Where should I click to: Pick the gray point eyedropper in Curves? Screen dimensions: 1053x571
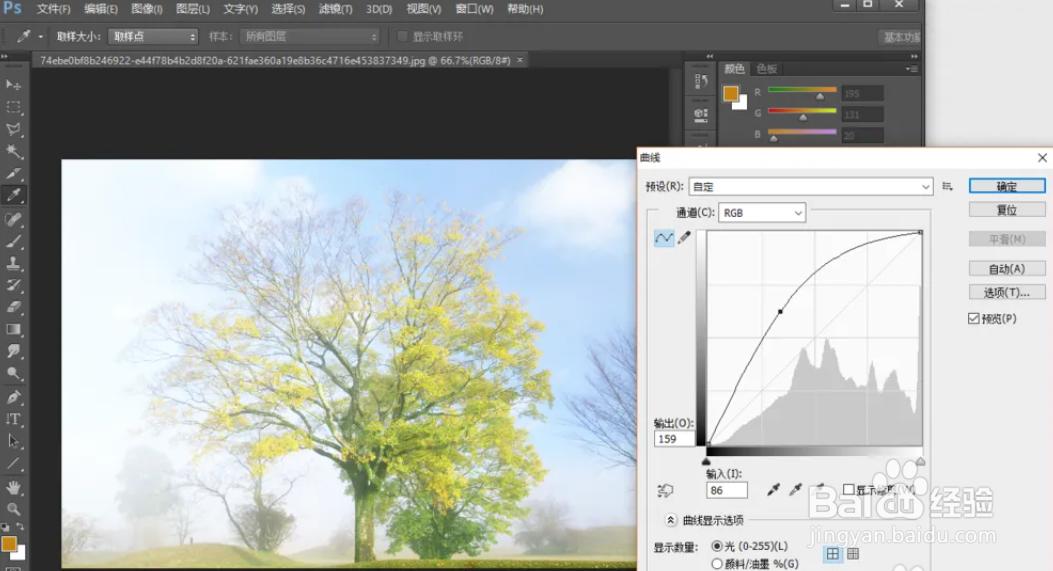[x=796, y=490]
